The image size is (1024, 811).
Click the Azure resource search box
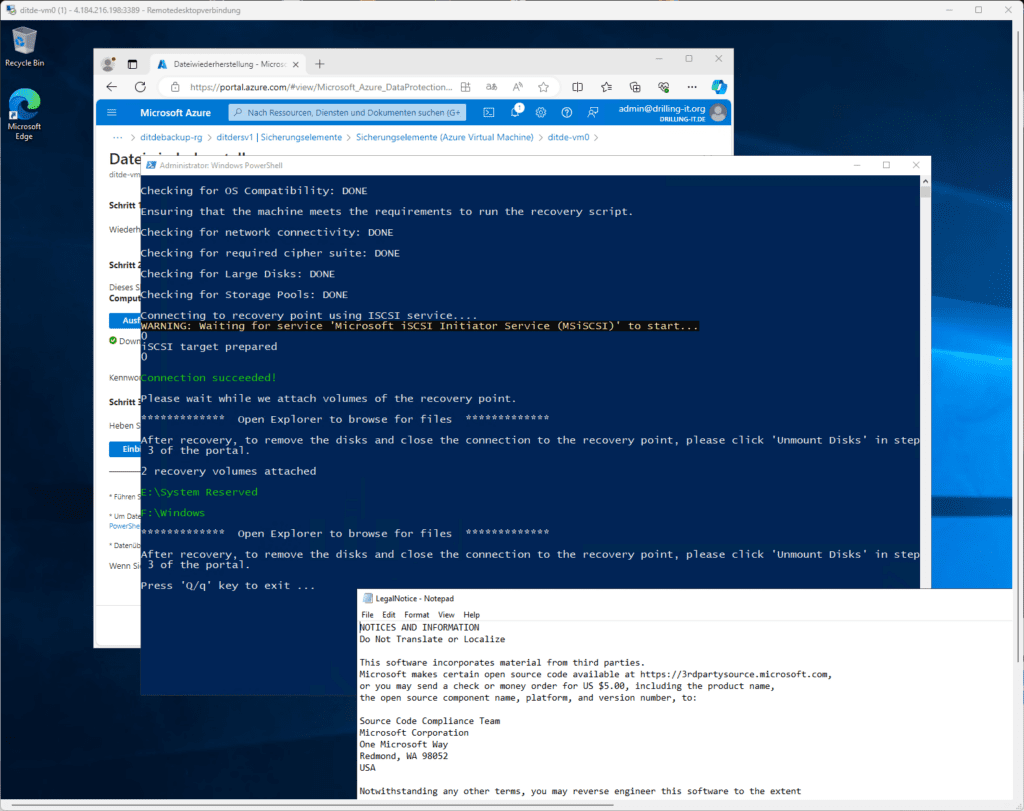[347, 112]
